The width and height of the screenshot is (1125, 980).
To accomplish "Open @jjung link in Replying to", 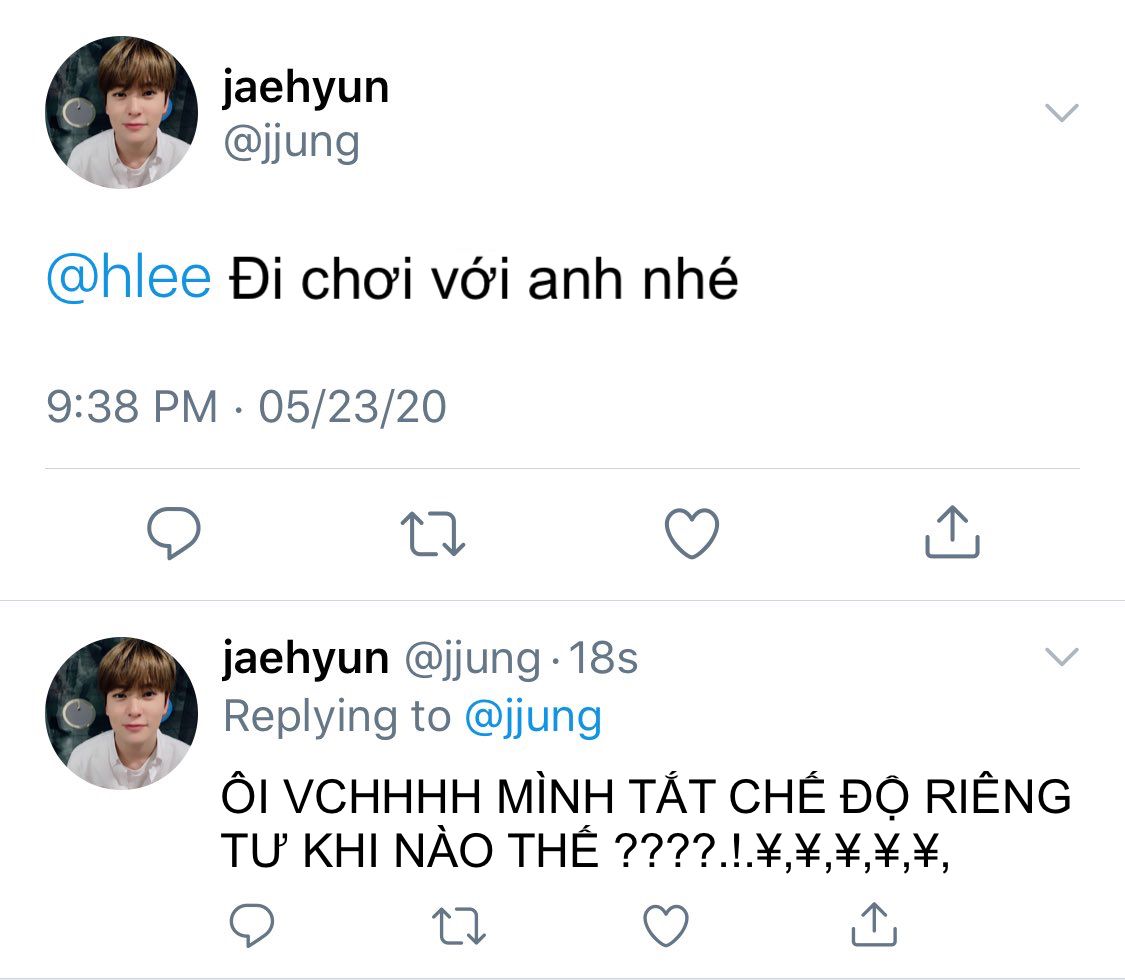I will click(532, 716).
